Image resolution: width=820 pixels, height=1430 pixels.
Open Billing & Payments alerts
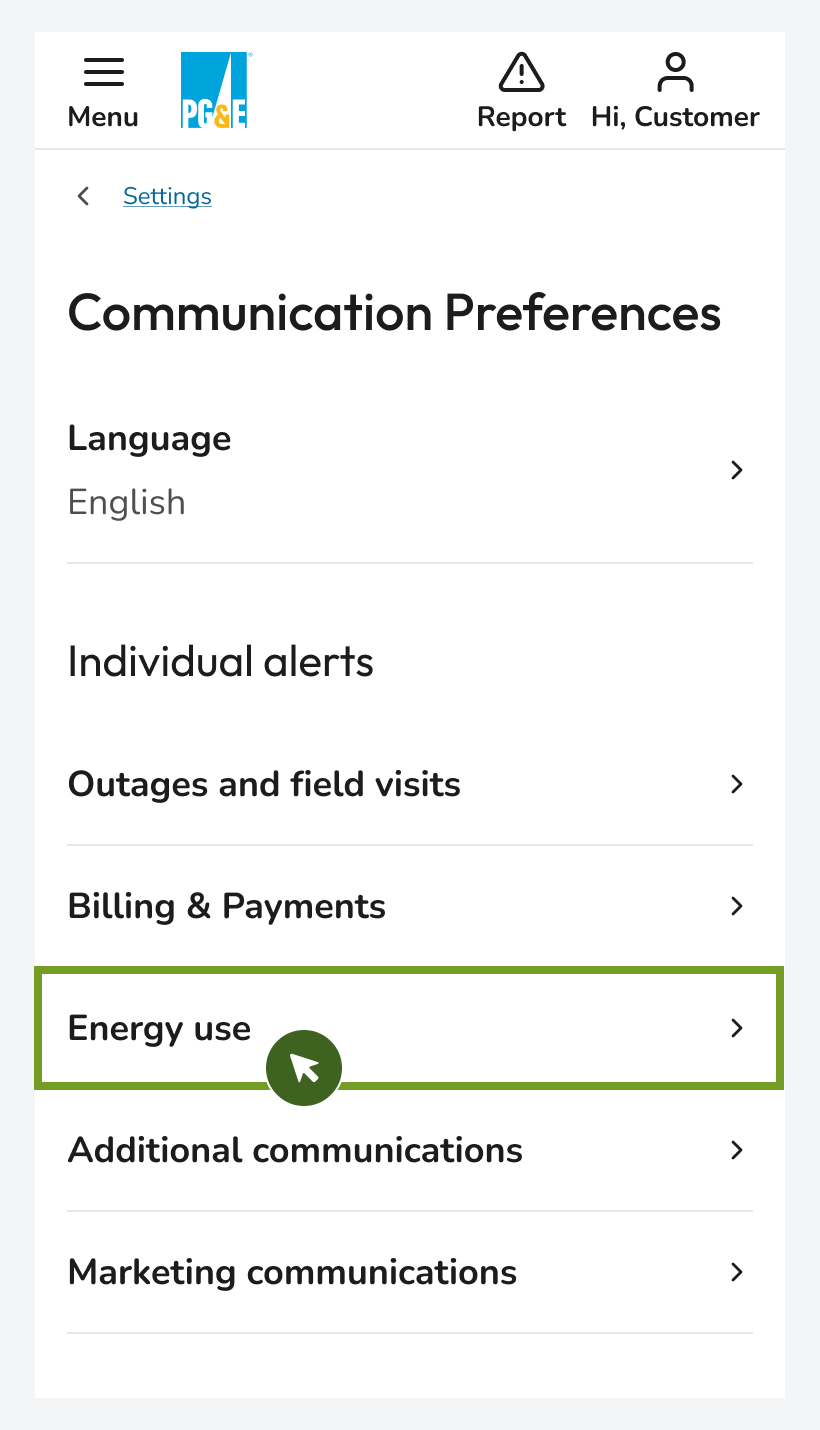pyautogui.click(x=227, y=906)
